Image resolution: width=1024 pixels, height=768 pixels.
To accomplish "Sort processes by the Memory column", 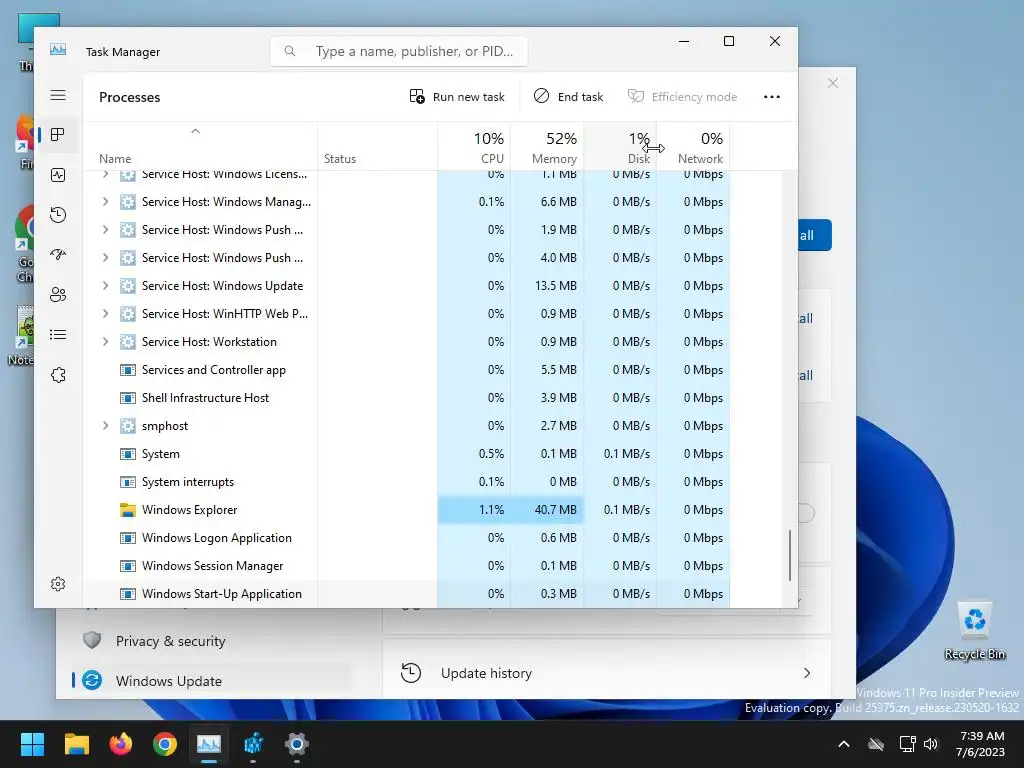I will 547,148.
